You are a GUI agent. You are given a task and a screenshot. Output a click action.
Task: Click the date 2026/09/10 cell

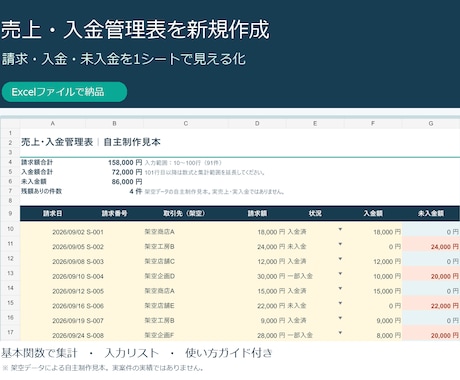point(68,276)
